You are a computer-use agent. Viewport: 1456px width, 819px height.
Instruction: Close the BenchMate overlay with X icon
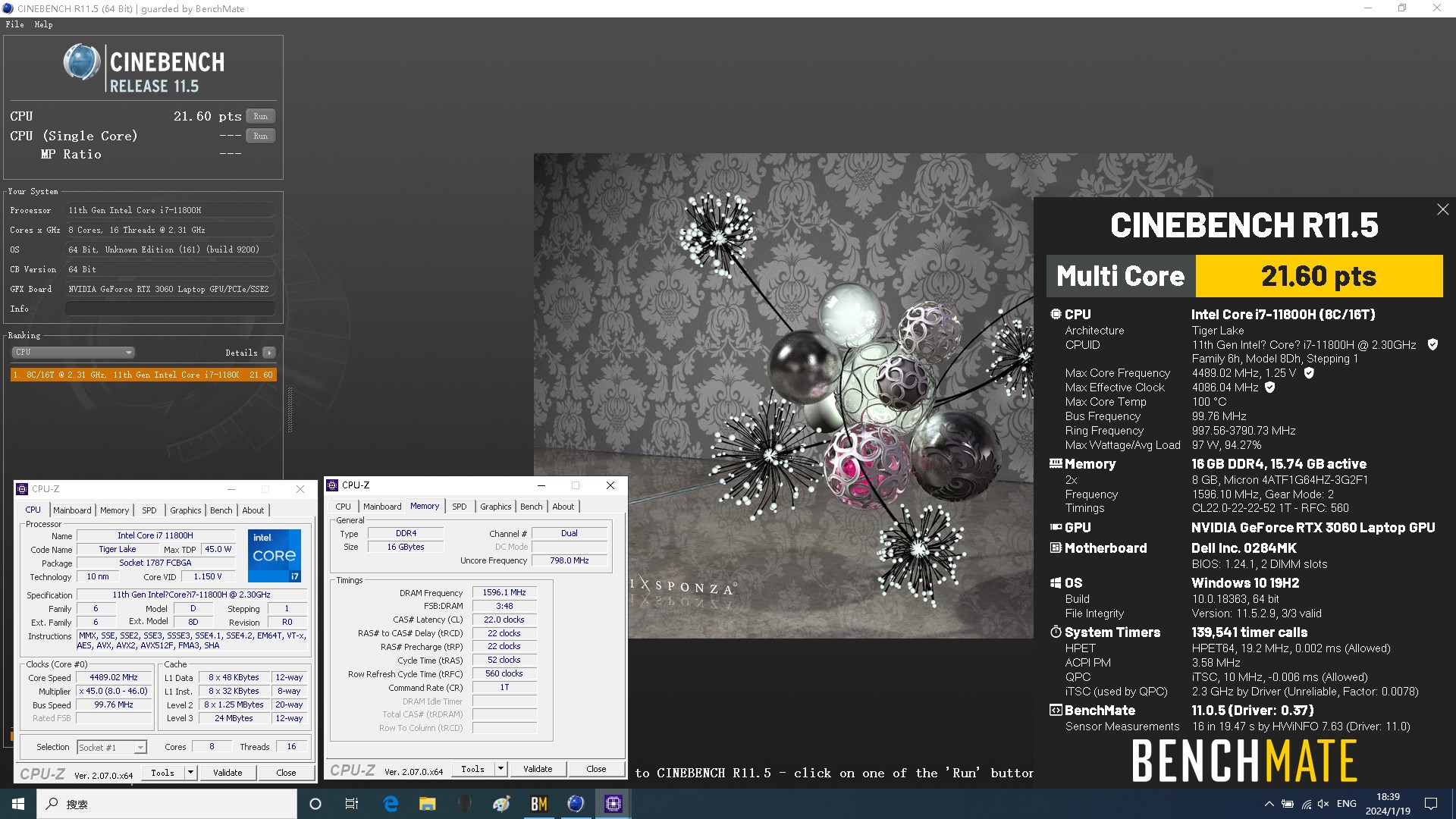click(1442, 209)
